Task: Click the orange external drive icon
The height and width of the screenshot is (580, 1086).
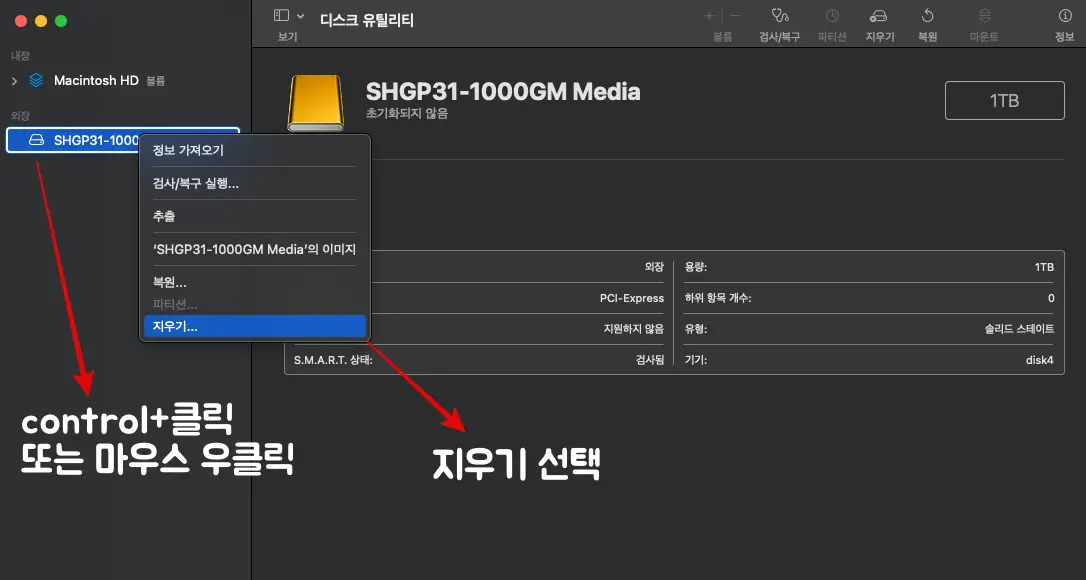Action: (316, 100)
